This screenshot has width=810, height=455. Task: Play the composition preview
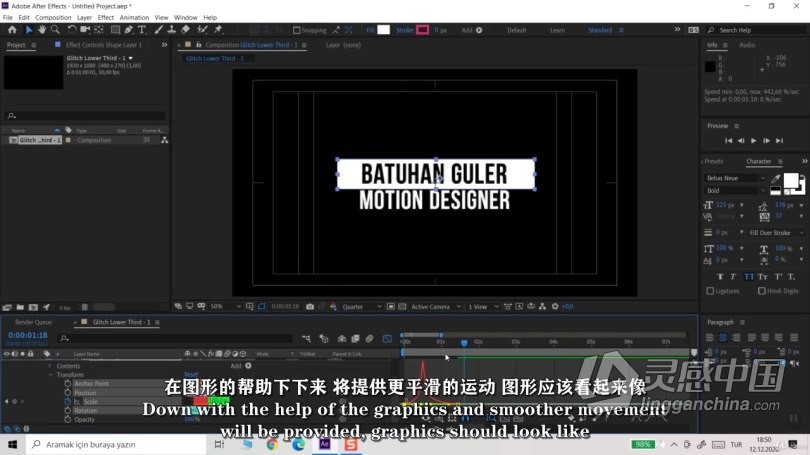(x=754, y=140)
